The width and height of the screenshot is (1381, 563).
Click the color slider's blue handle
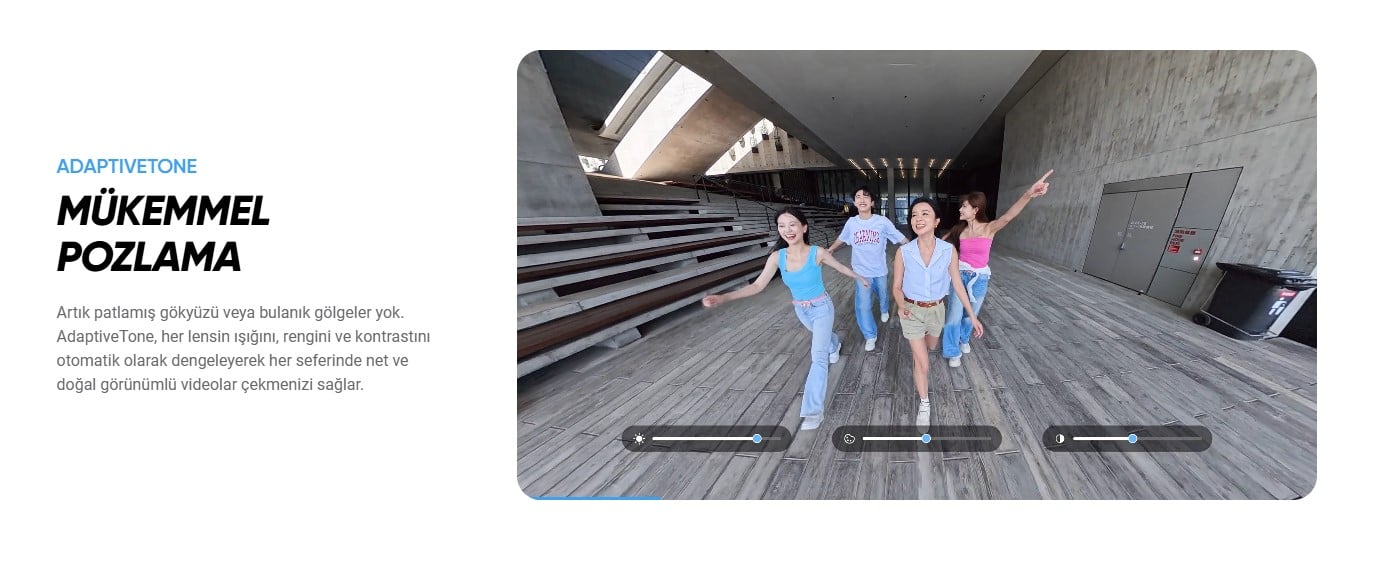(x=926, y=439)
